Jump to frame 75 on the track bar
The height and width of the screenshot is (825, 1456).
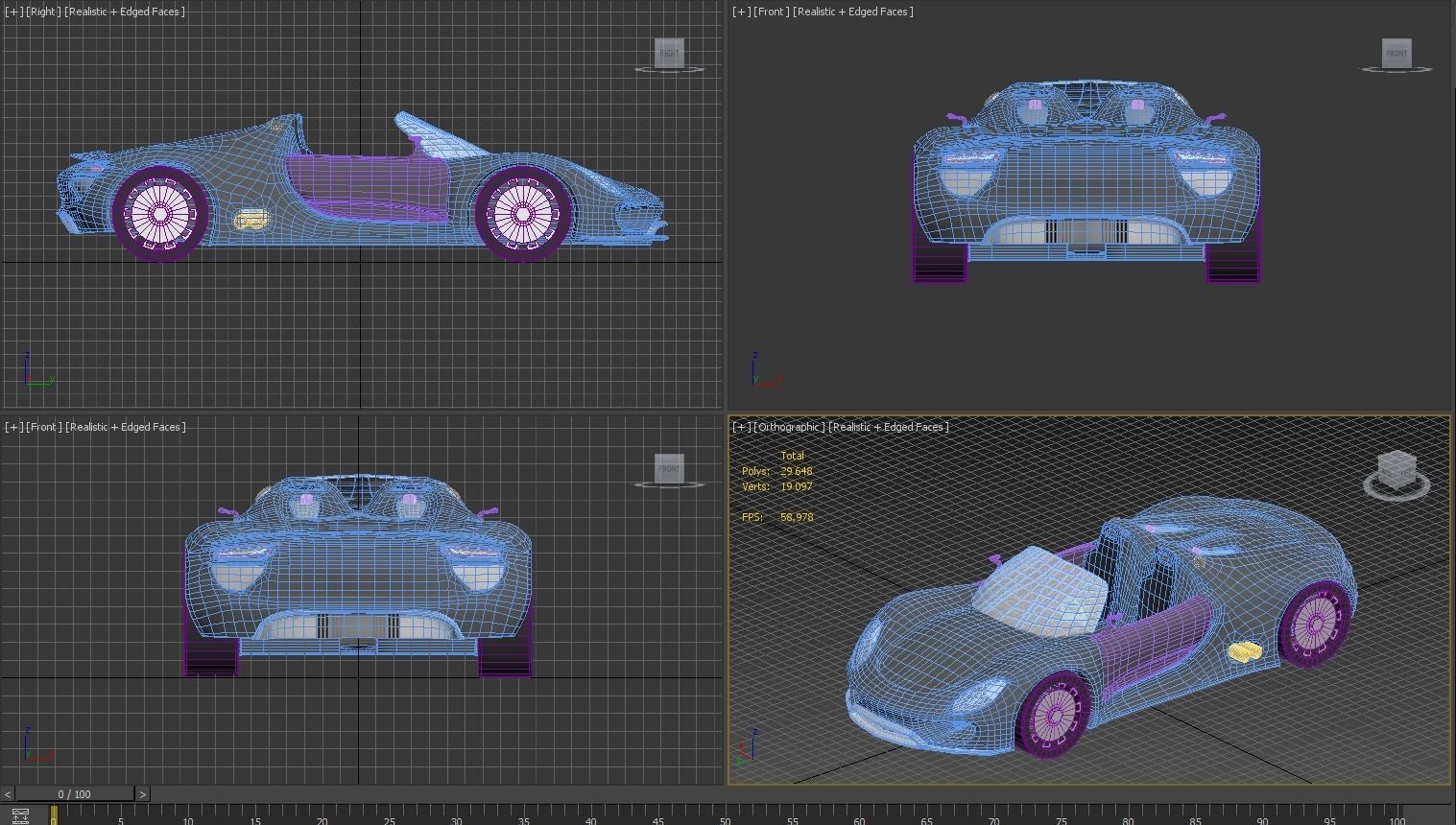pos(1061,820)
